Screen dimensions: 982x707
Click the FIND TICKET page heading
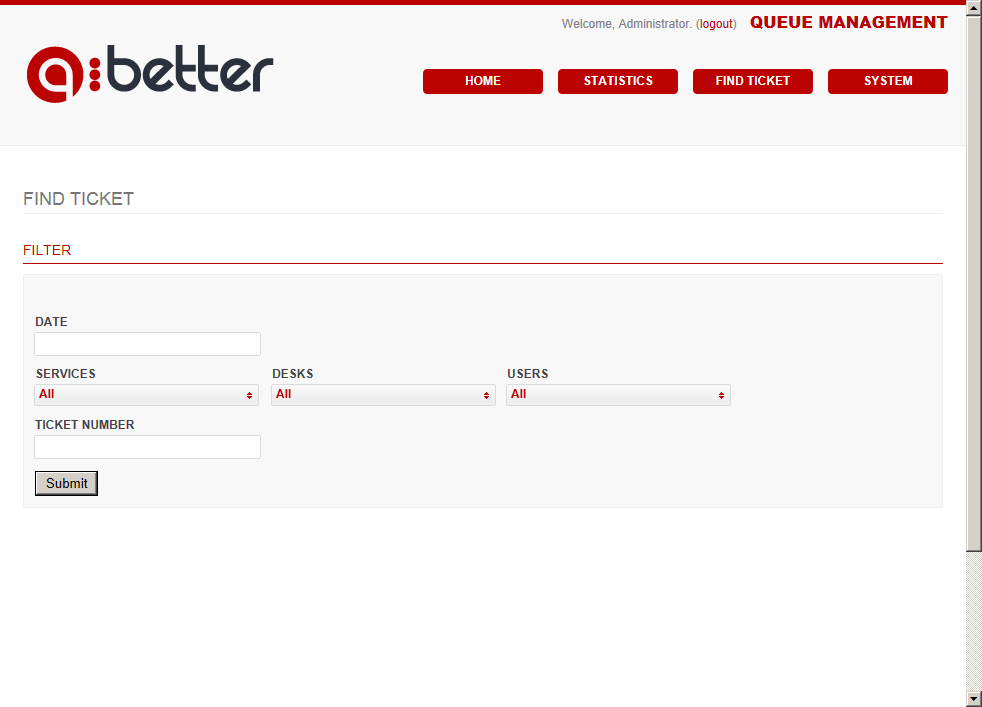(78, 199)
